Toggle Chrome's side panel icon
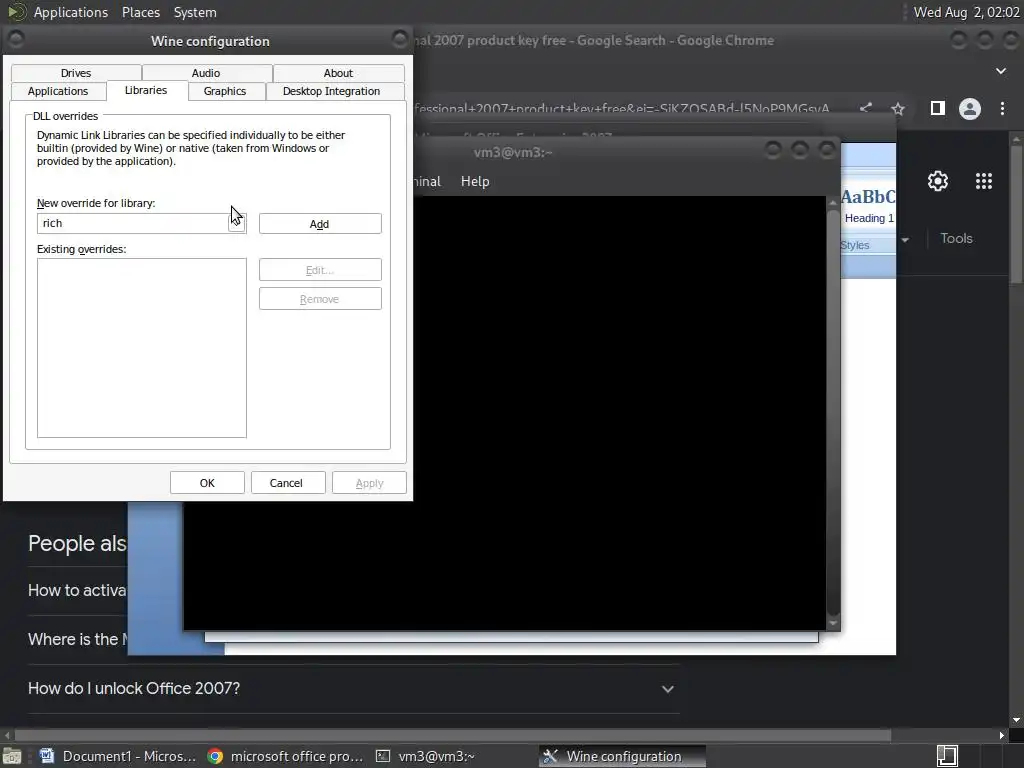The width and height of the screenshot is (1024, 768). pyautogui.click(x=937, y=108)
